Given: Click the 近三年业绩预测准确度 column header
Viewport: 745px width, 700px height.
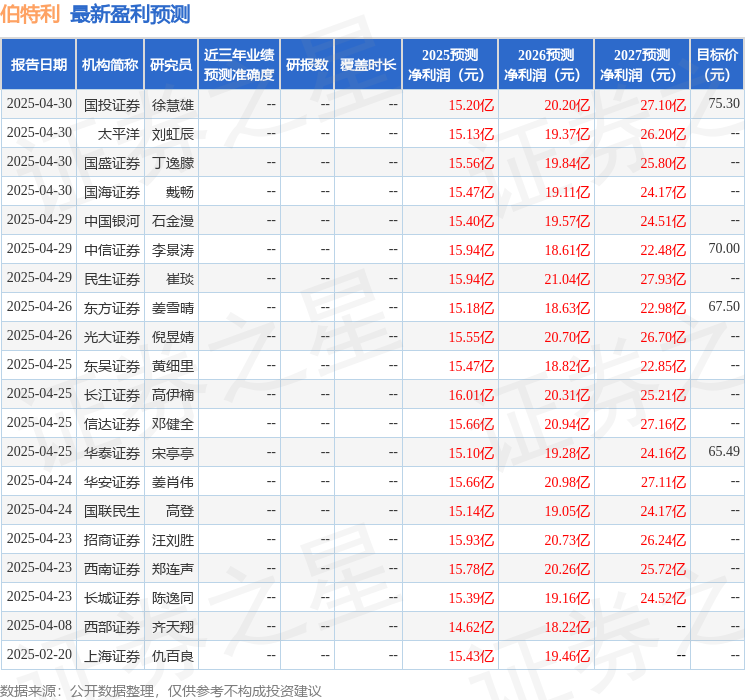Looking at the screenshot, I should pyautogui.click(x=238, y=64).
